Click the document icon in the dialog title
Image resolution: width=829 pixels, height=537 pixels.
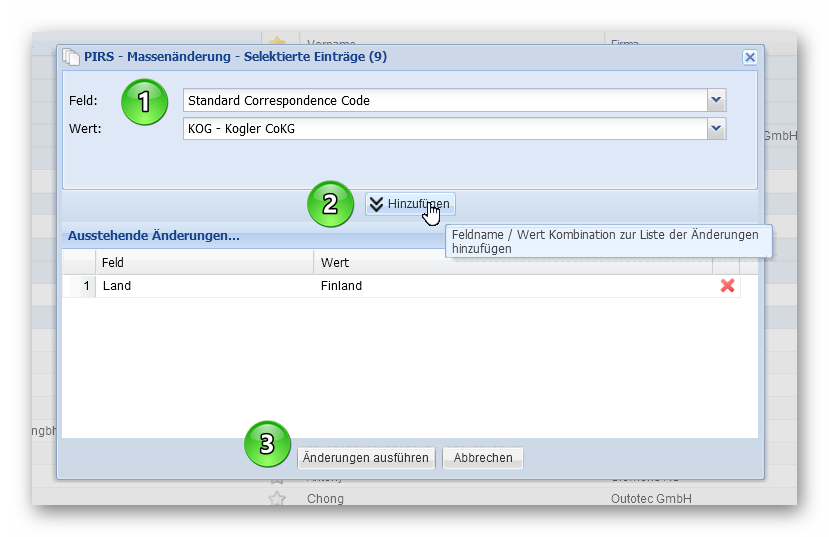70,57
